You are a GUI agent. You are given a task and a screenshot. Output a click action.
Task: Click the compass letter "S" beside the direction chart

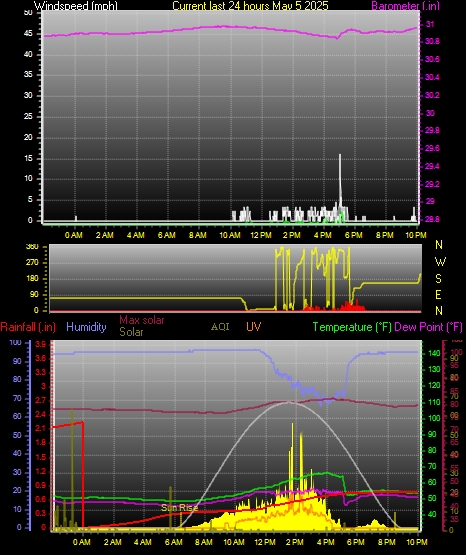pos(438,279)
